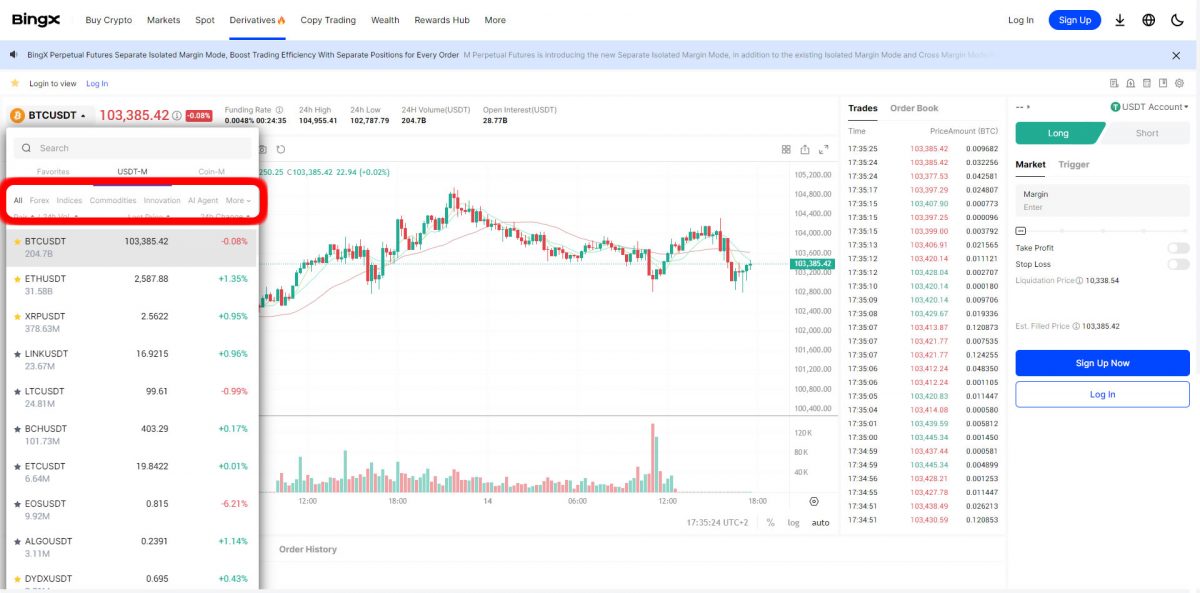Select the Short position side
The height and width of the screenshot is (593, 1200).
click(x=1147, y=133)
